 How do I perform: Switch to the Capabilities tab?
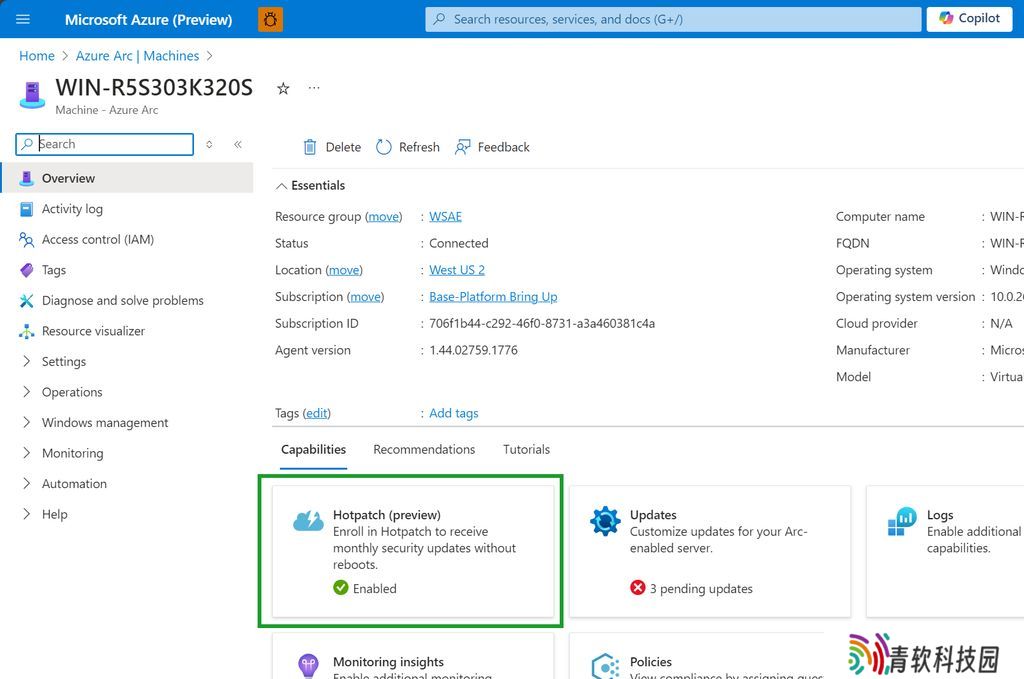[313, 449]
